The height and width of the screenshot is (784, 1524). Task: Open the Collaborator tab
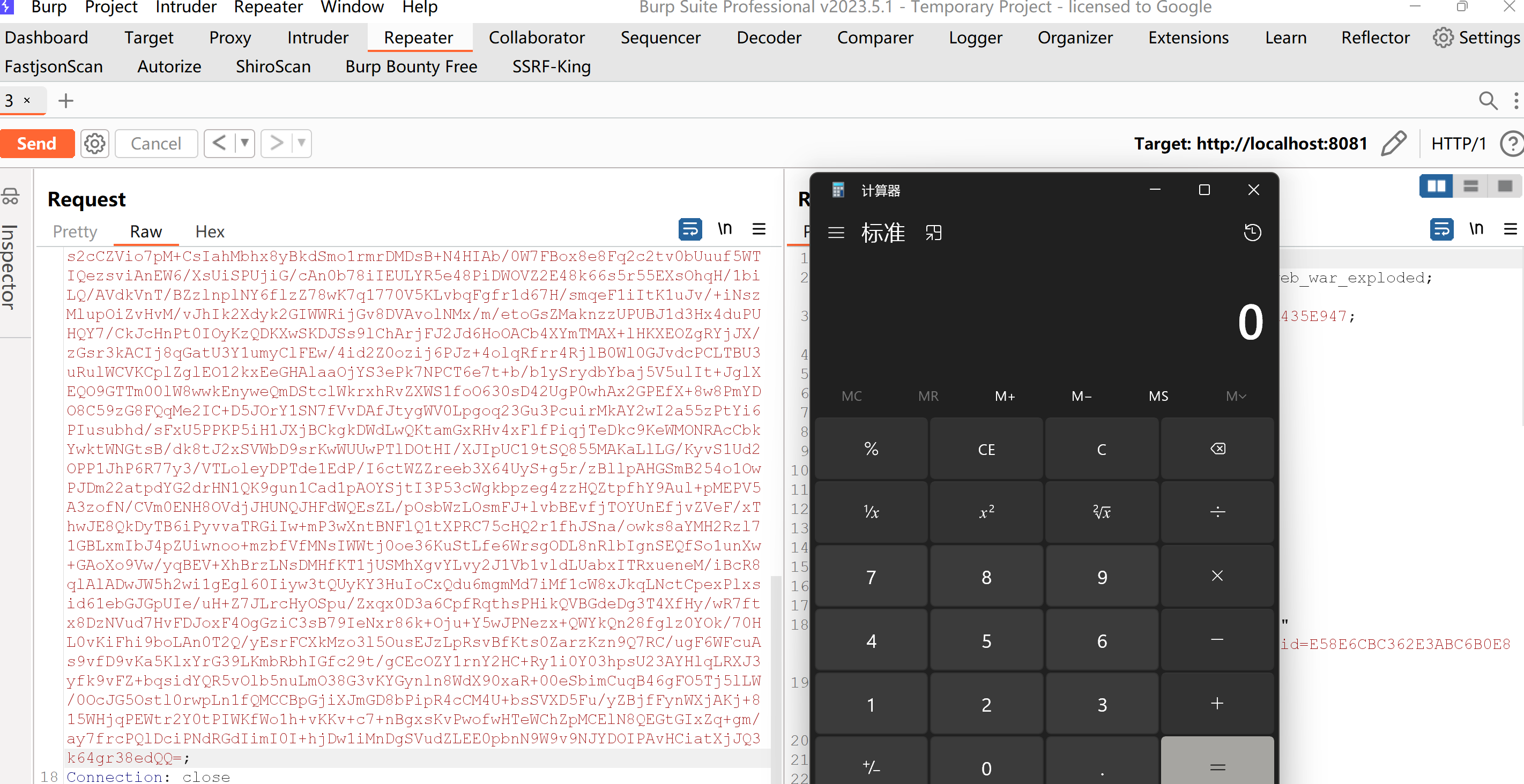(x=536, y=38)
